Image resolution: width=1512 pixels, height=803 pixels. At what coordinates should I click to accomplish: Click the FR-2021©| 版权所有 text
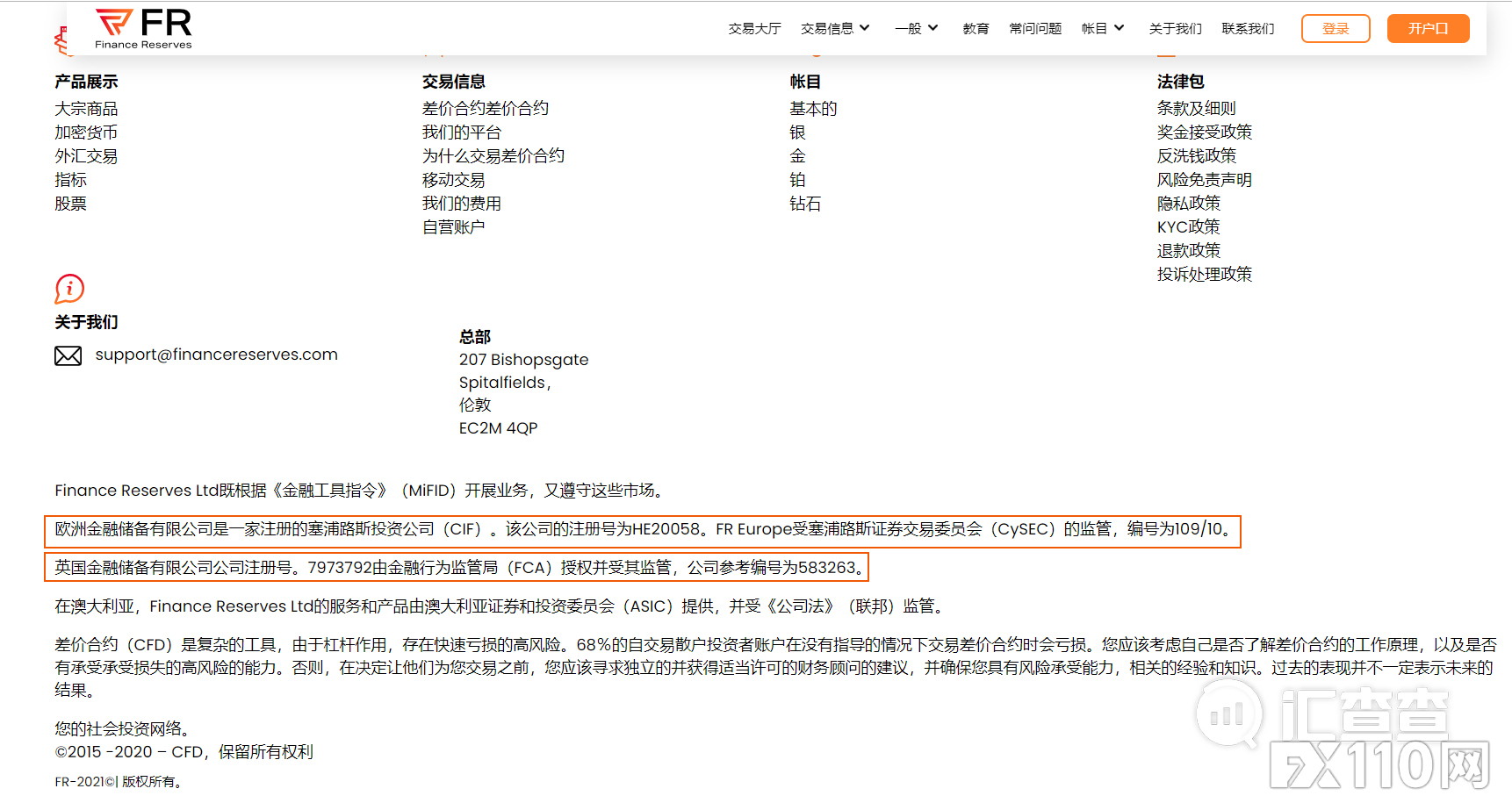pos(118,782)
